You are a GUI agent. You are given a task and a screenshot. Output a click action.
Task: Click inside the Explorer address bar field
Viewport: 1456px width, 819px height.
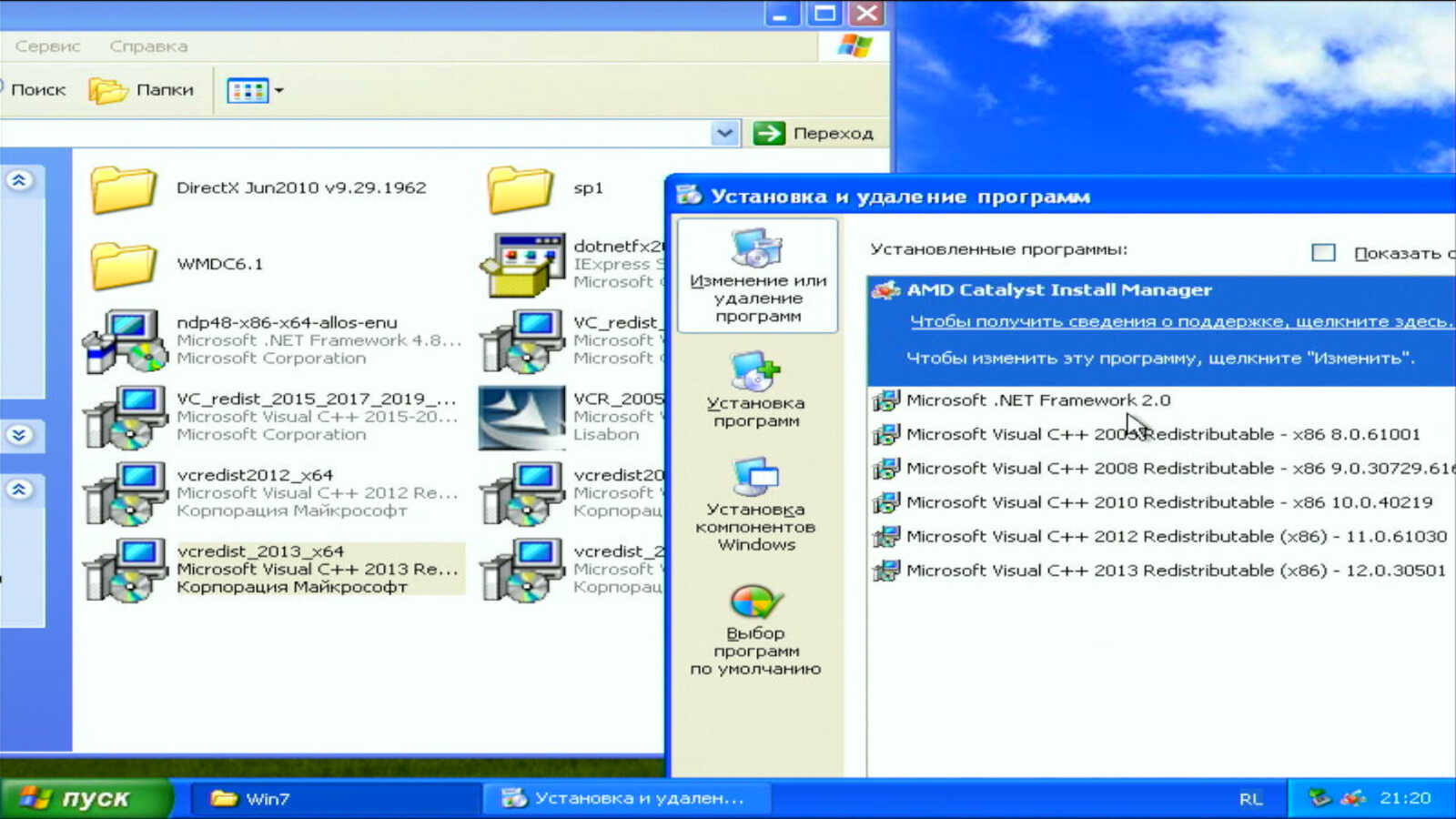tap(355, 133)
